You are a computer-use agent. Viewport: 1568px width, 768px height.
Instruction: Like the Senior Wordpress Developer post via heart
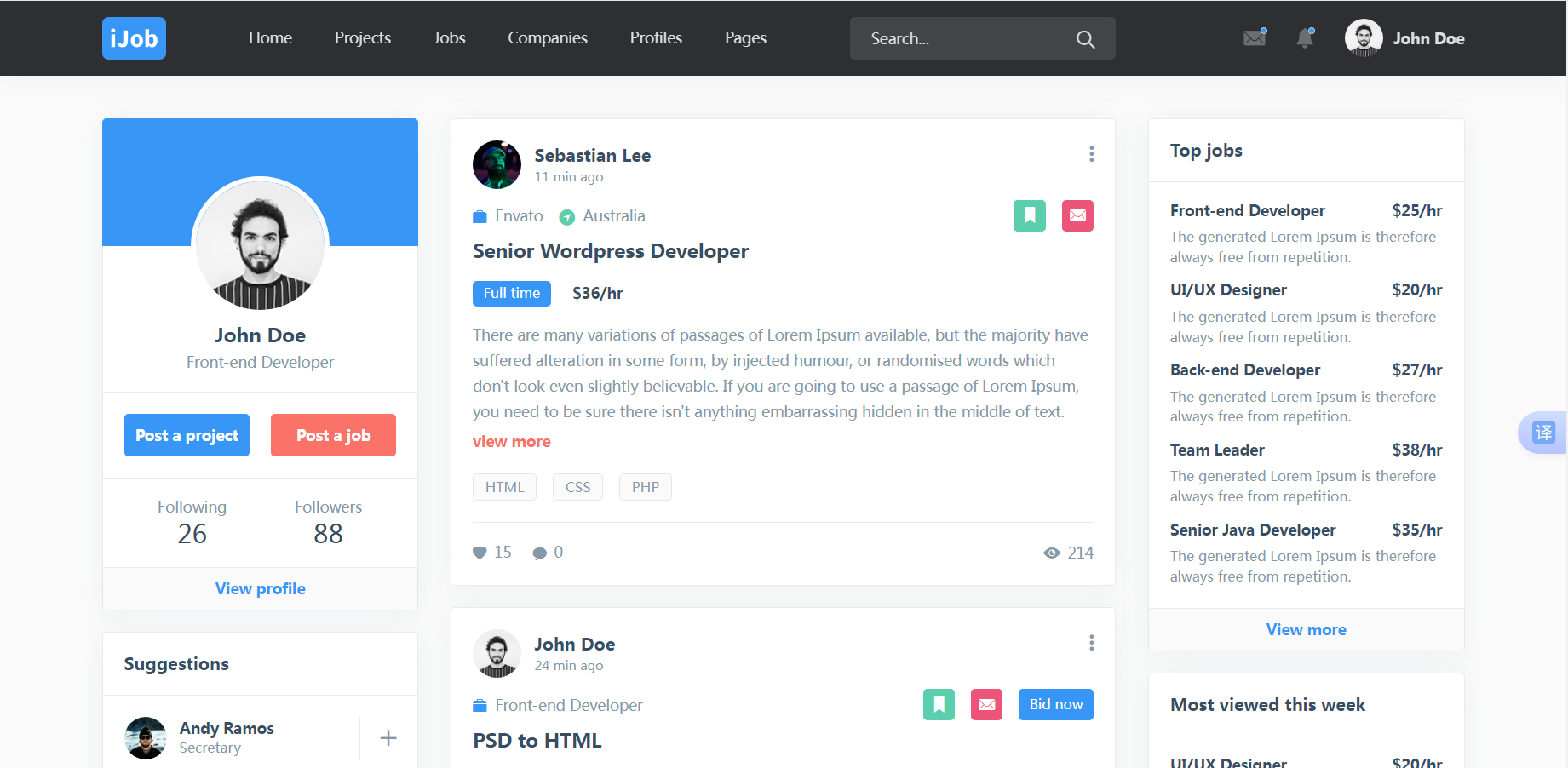tap(480, 553)
